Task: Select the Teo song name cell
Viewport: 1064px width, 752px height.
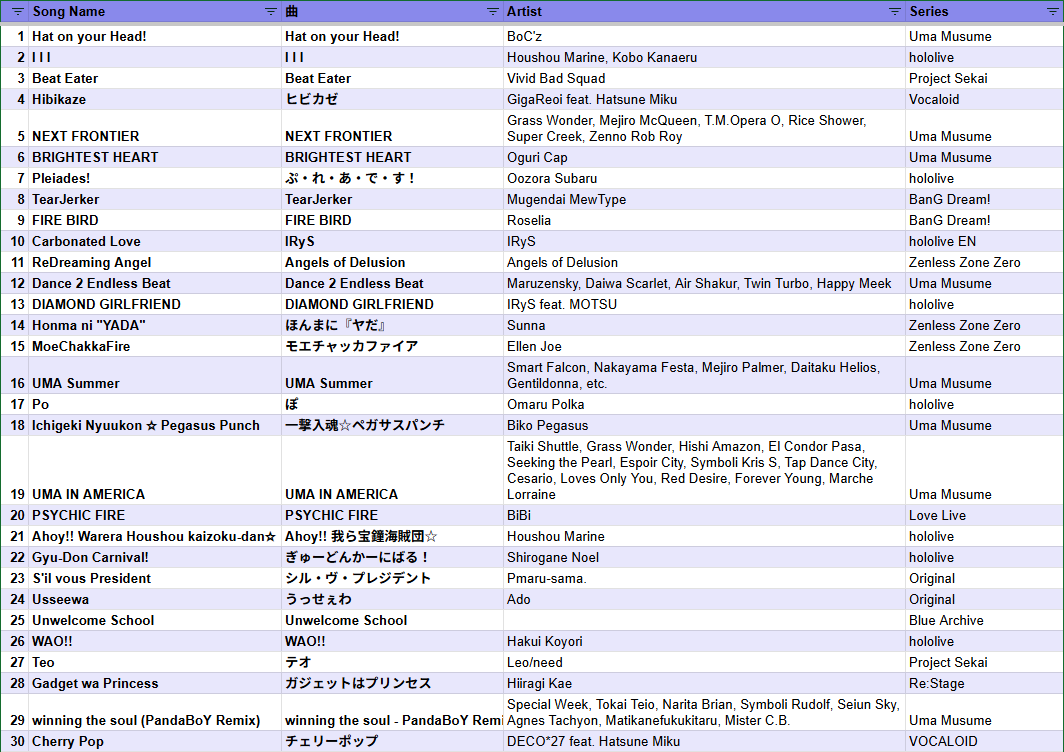Action: (x=155, y=663)
